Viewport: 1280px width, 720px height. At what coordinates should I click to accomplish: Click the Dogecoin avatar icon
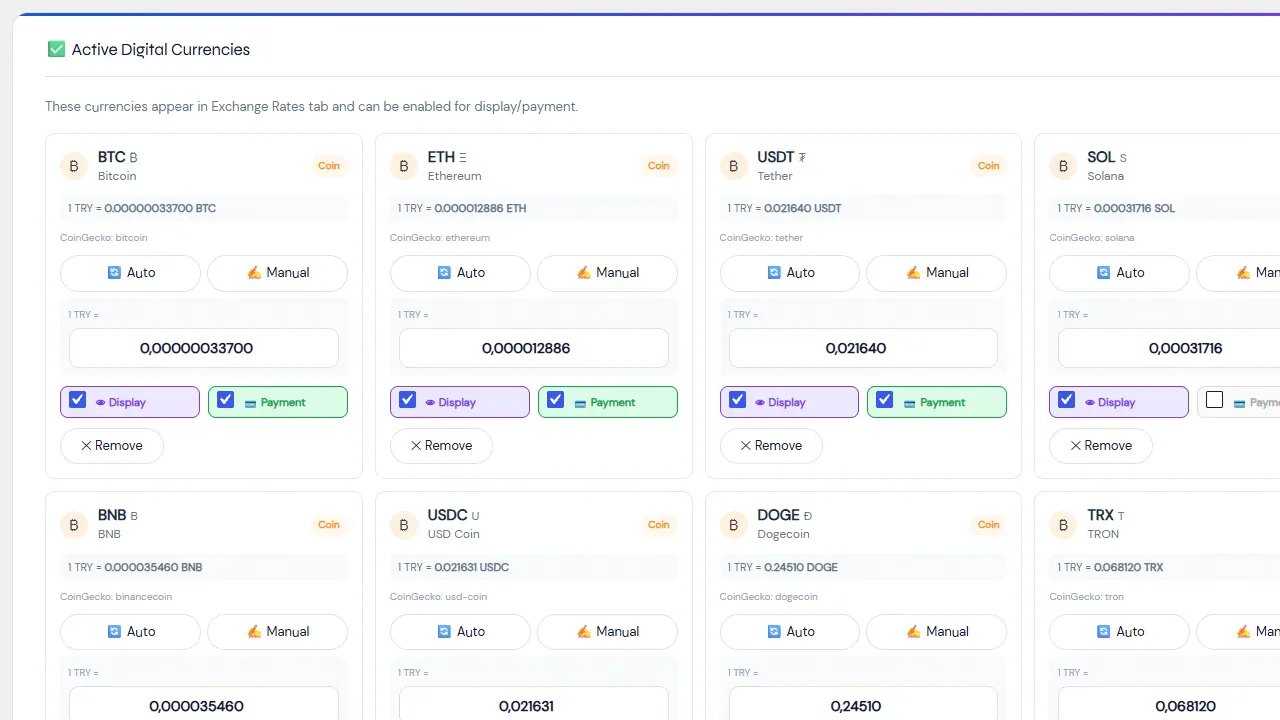click(x=734, y=525)
